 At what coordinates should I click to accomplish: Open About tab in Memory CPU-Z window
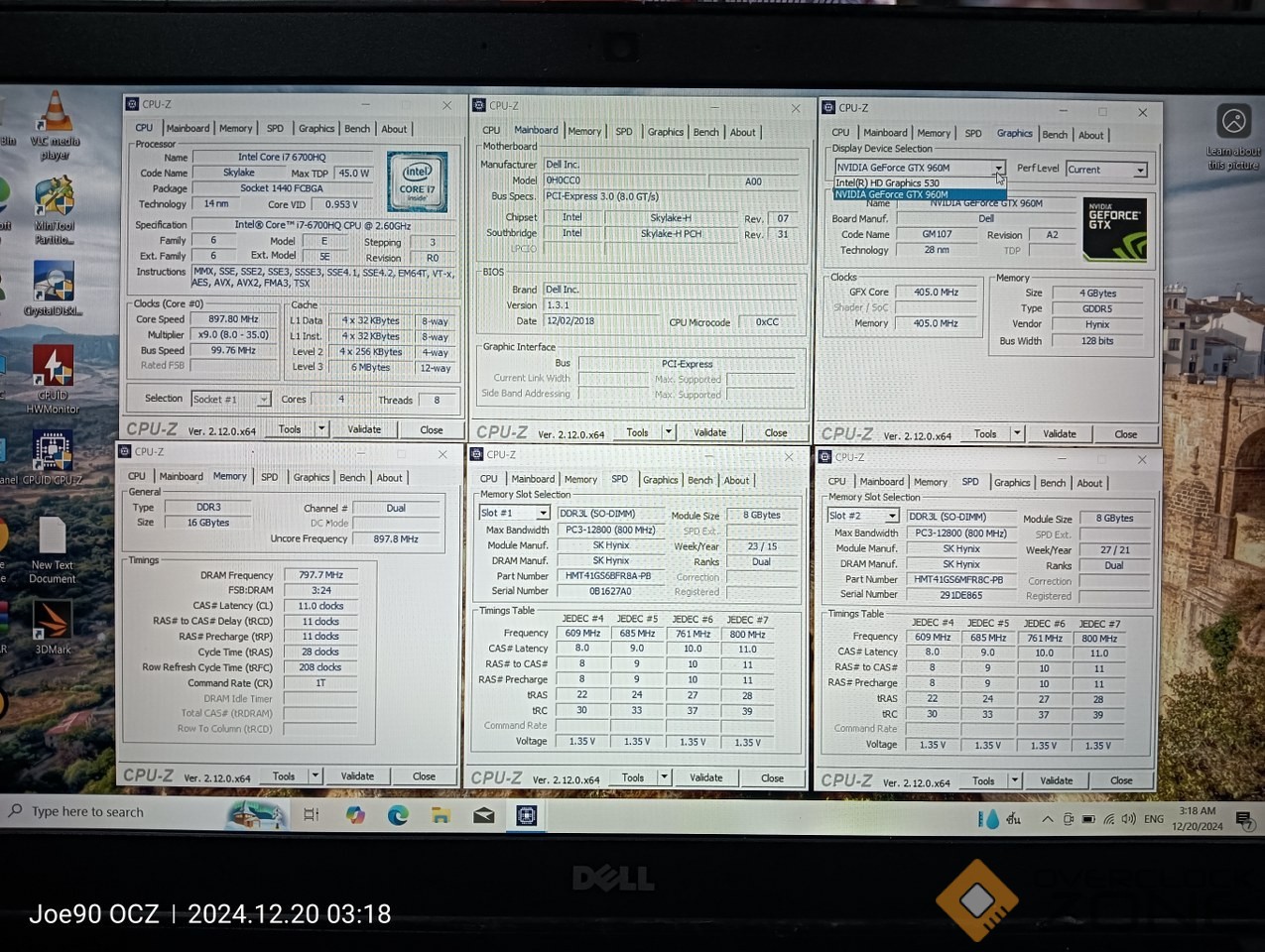point(389,478)
